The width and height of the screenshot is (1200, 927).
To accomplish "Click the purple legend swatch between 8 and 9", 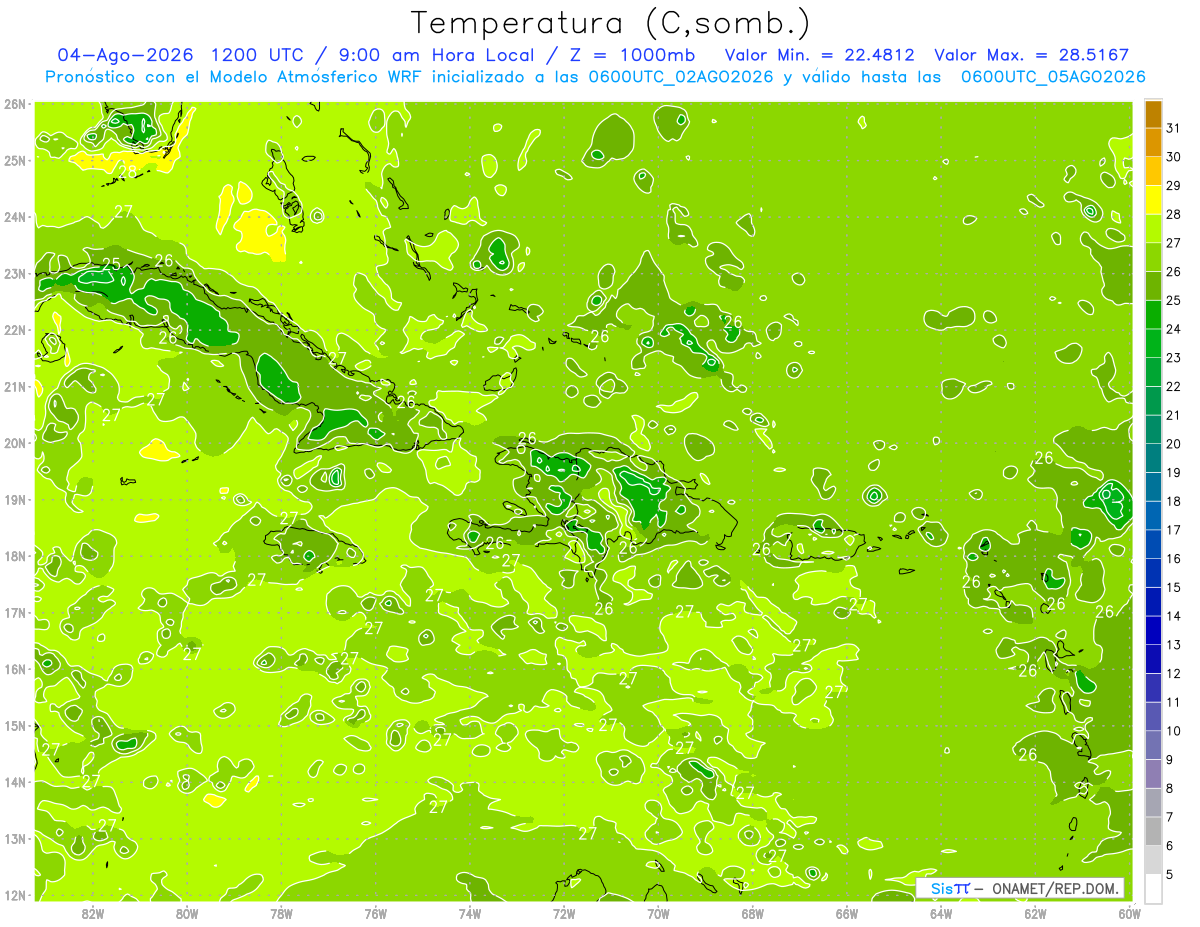I will click(1153, 774).
